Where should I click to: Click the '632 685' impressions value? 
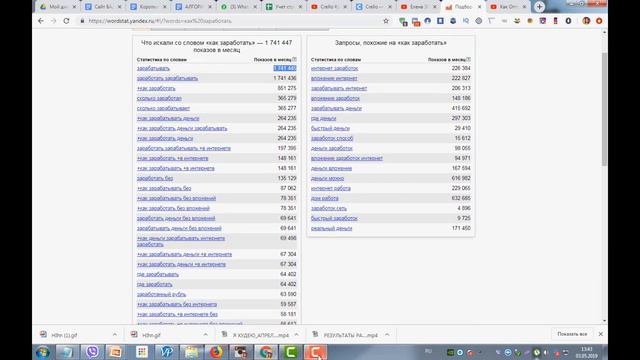click(x=461, y=198)
